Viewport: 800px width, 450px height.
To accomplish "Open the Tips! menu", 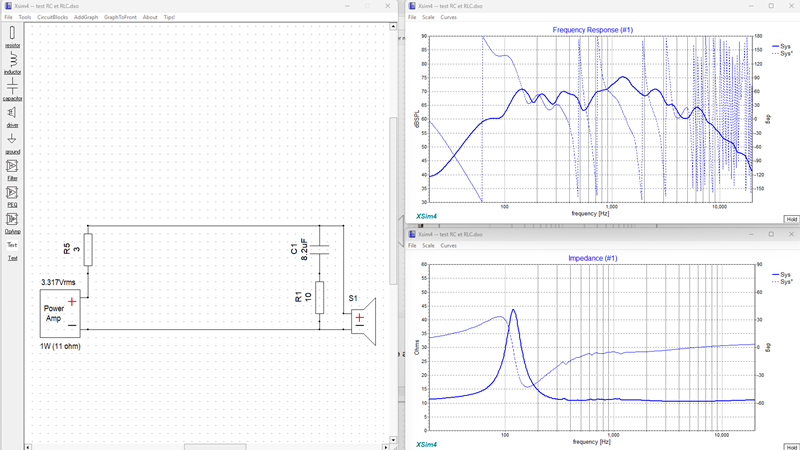I will 169,17.
